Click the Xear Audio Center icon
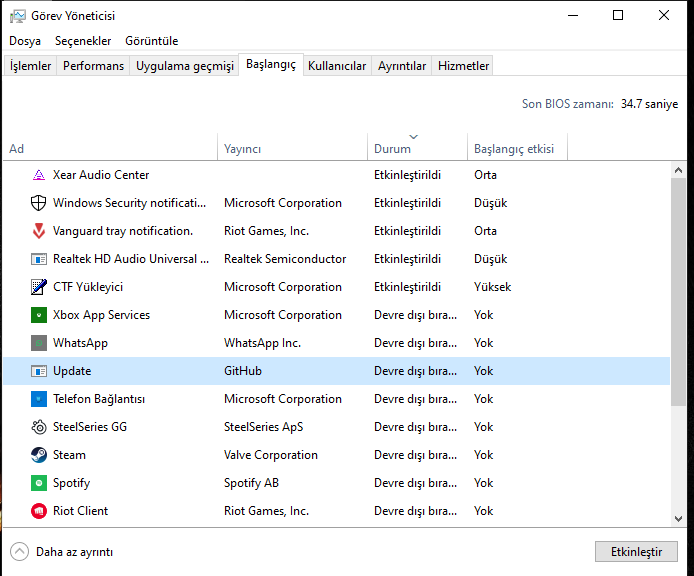This screenshot has height=576, width=694. tap(39, 175)
